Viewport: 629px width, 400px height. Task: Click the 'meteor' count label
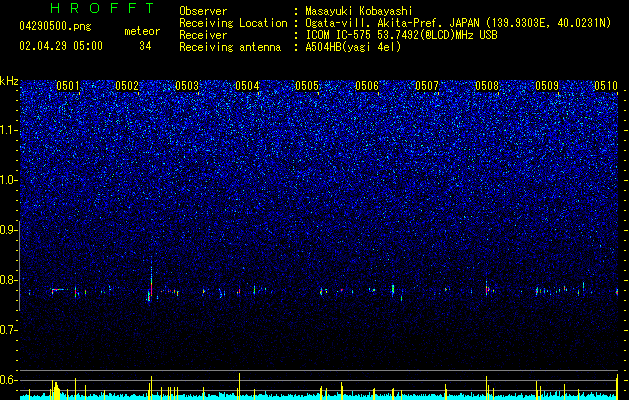[142, 31]
